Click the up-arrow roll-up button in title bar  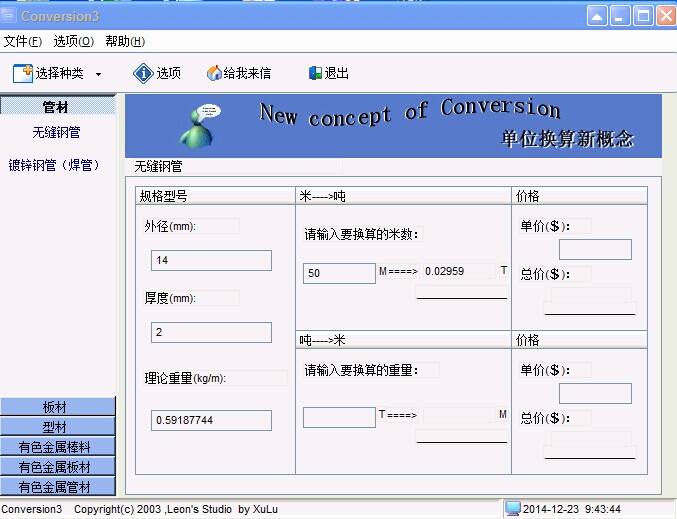click(x=597, y=15)
